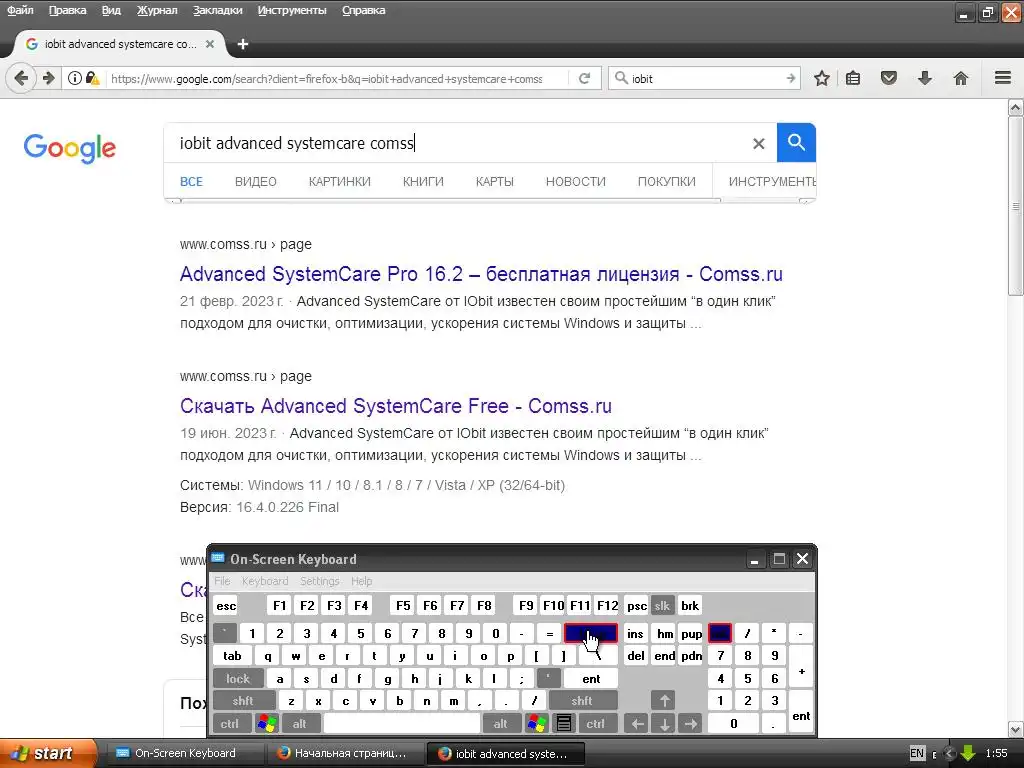The width and height of the screenshot is (1024, 768).
Task: Switch to Начальная страница taskbar button
Action: coord(345,753)
